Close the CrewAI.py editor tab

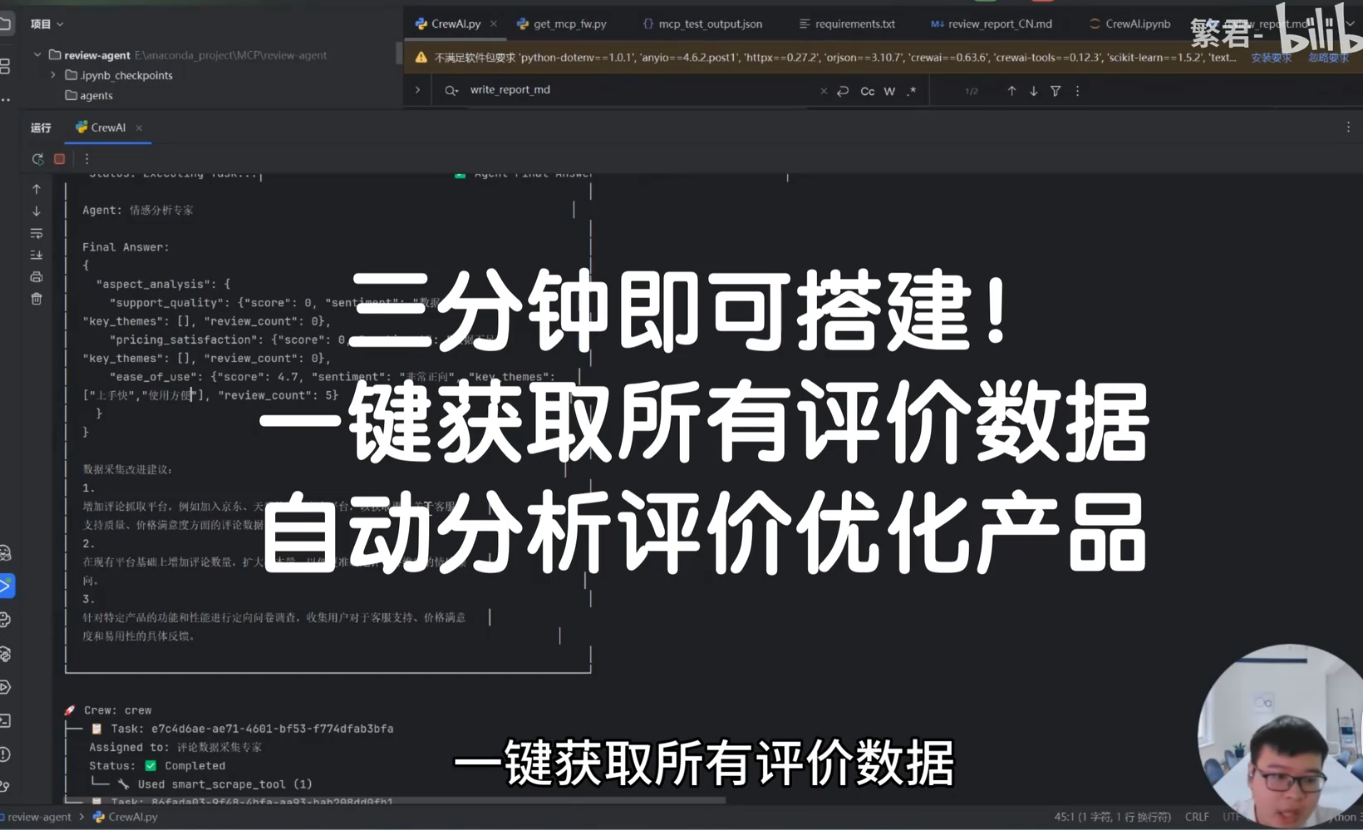pos(493,24)
